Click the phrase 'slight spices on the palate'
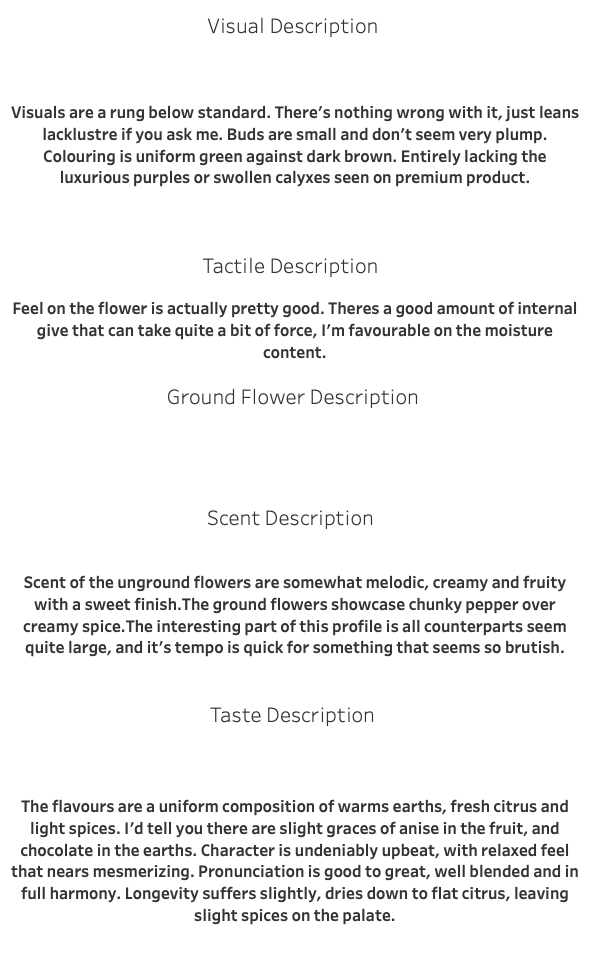 294,916
